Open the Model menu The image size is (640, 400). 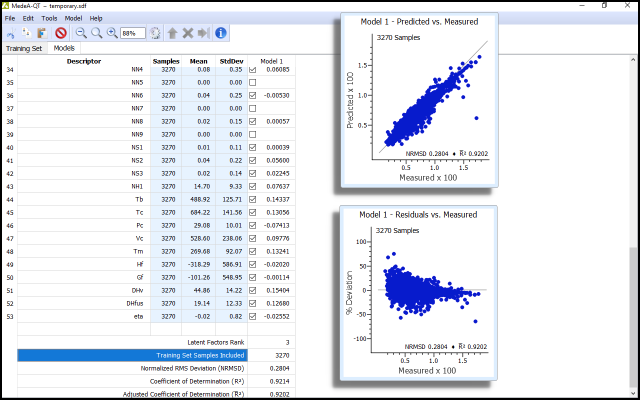(74, 18)
